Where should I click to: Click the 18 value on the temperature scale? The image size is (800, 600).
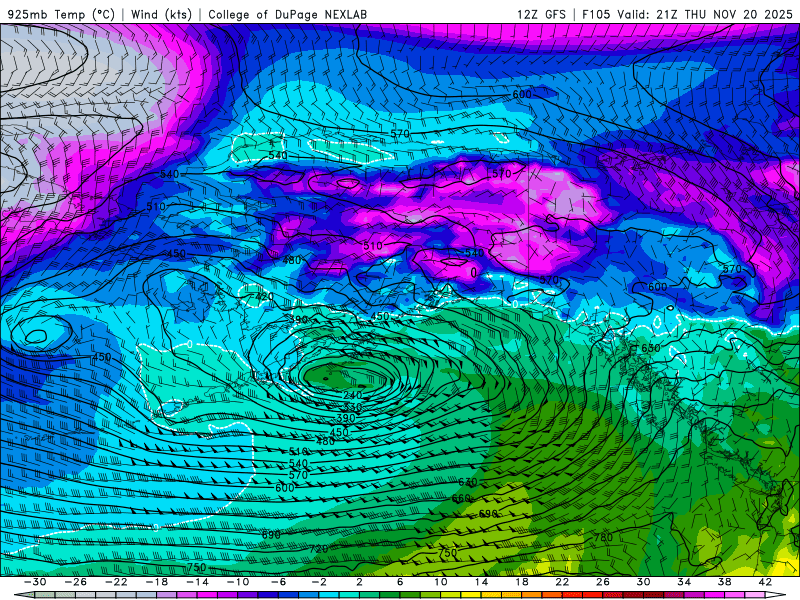[x=521, y=582]
